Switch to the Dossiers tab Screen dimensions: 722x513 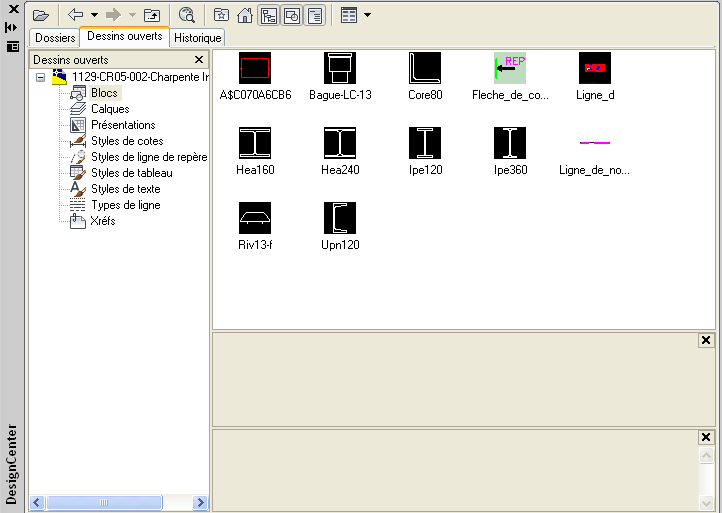[x=55, y=37]
